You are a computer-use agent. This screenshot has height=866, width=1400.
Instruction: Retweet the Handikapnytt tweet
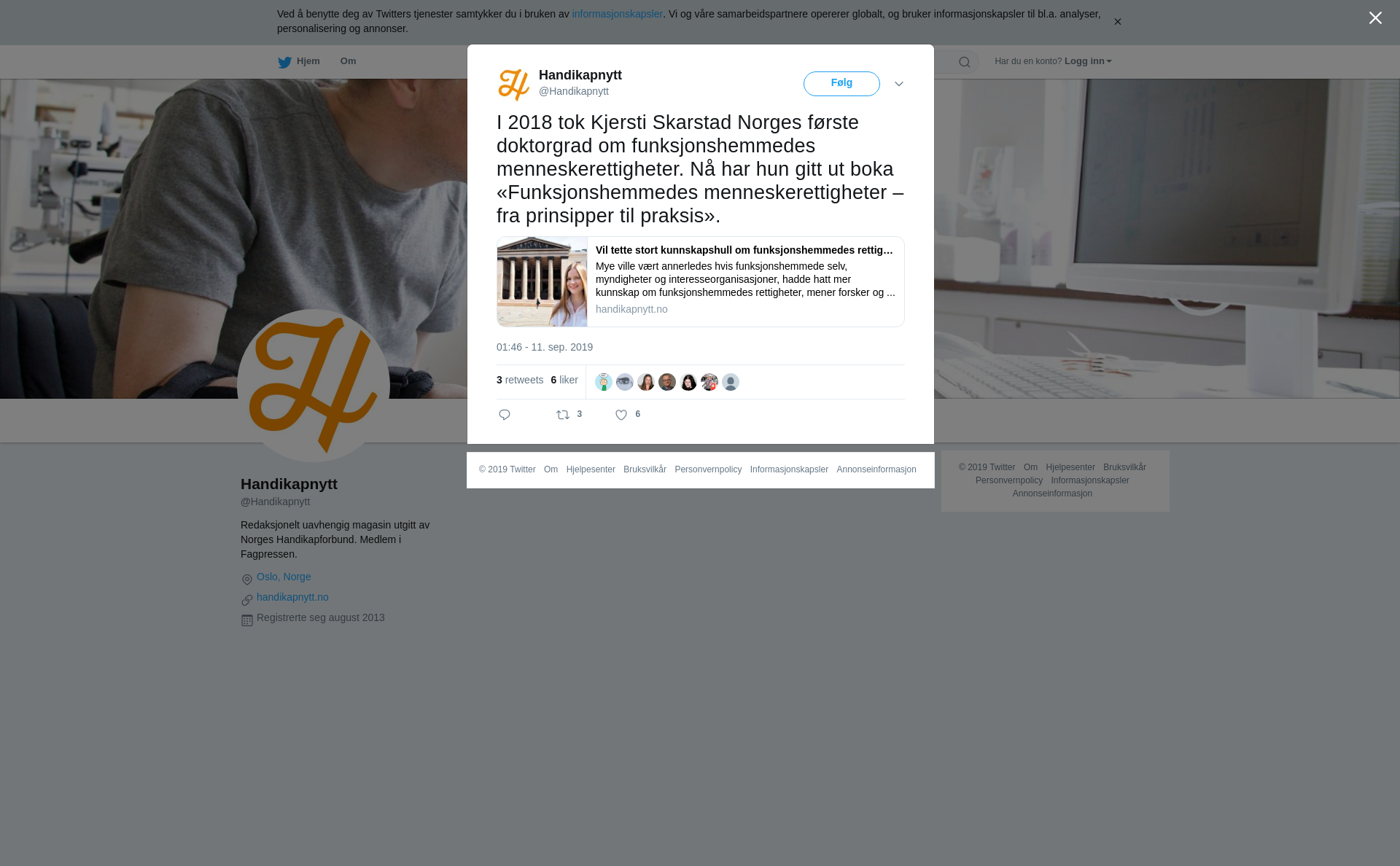tap(563, 415)
